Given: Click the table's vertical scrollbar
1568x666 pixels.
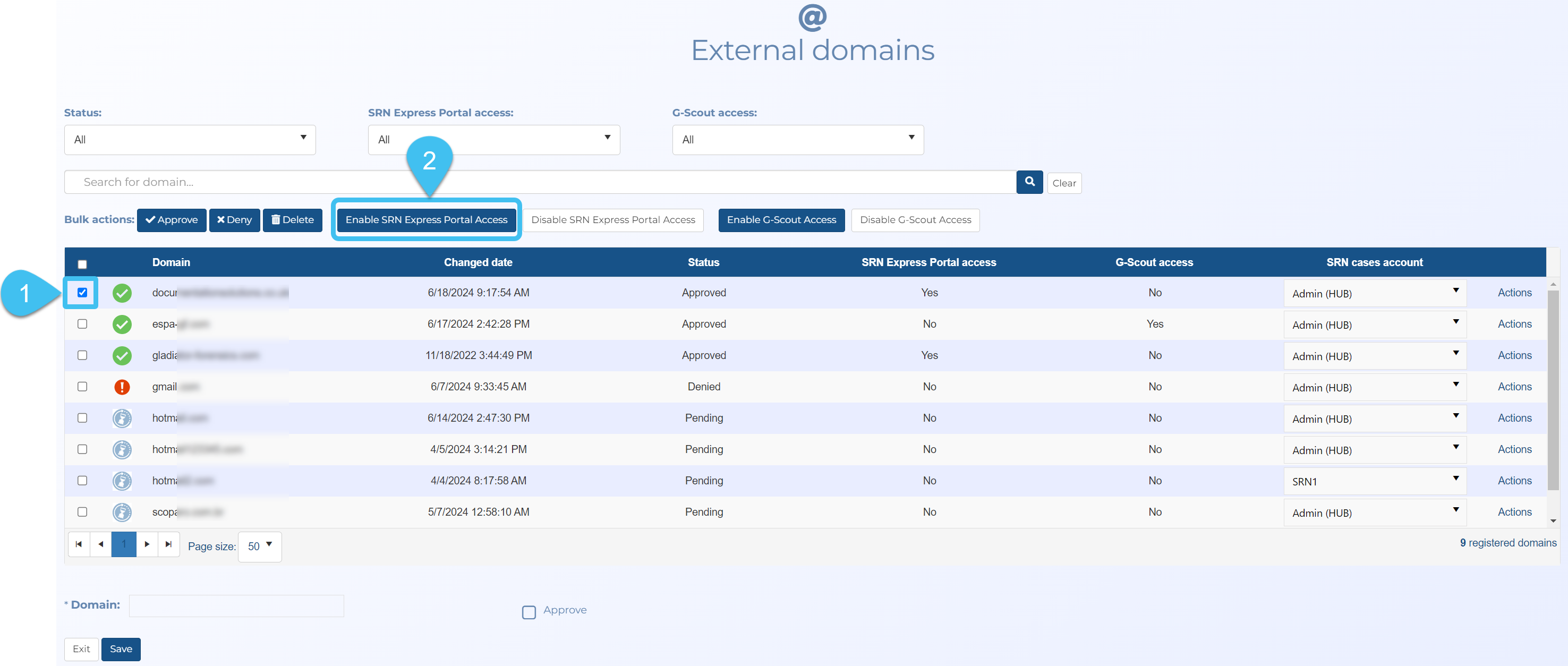Looking at the screenshot, I should (1553, 390).
